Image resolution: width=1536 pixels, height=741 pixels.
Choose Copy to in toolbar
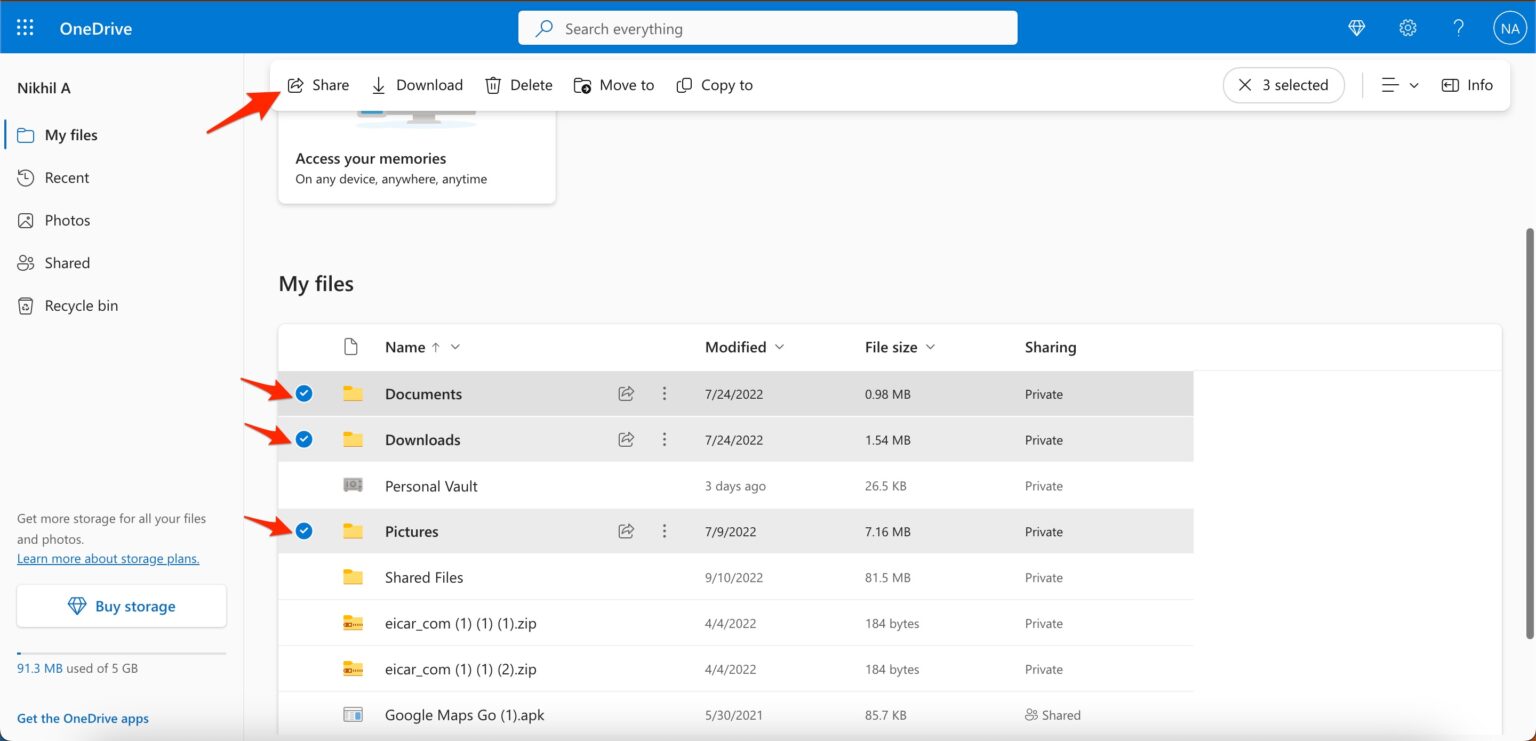(x=715, y=85)
